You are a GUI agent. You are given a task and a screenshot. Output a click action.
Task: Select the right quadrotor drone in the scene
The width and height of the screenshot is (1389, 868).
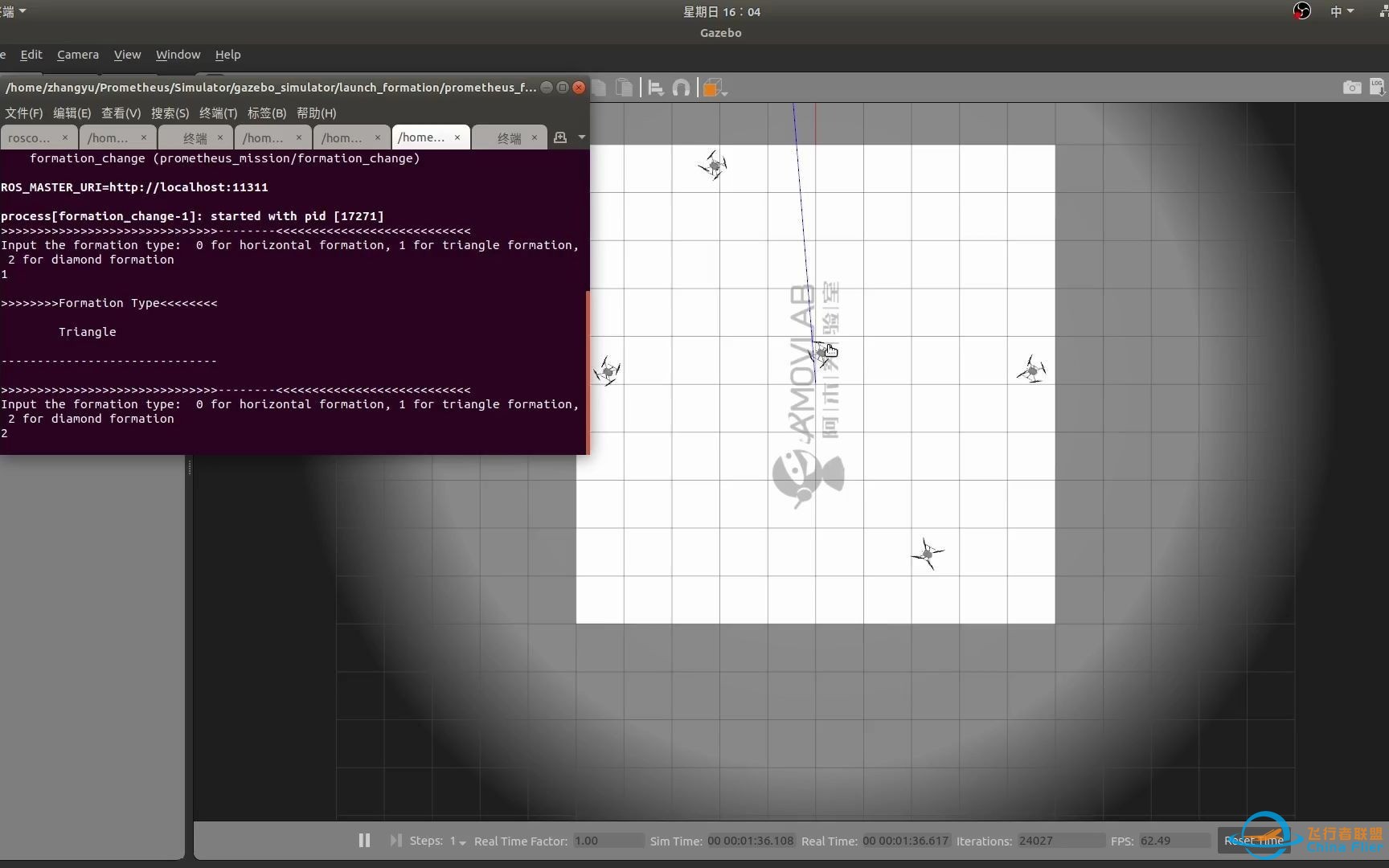click(1031, 371)
